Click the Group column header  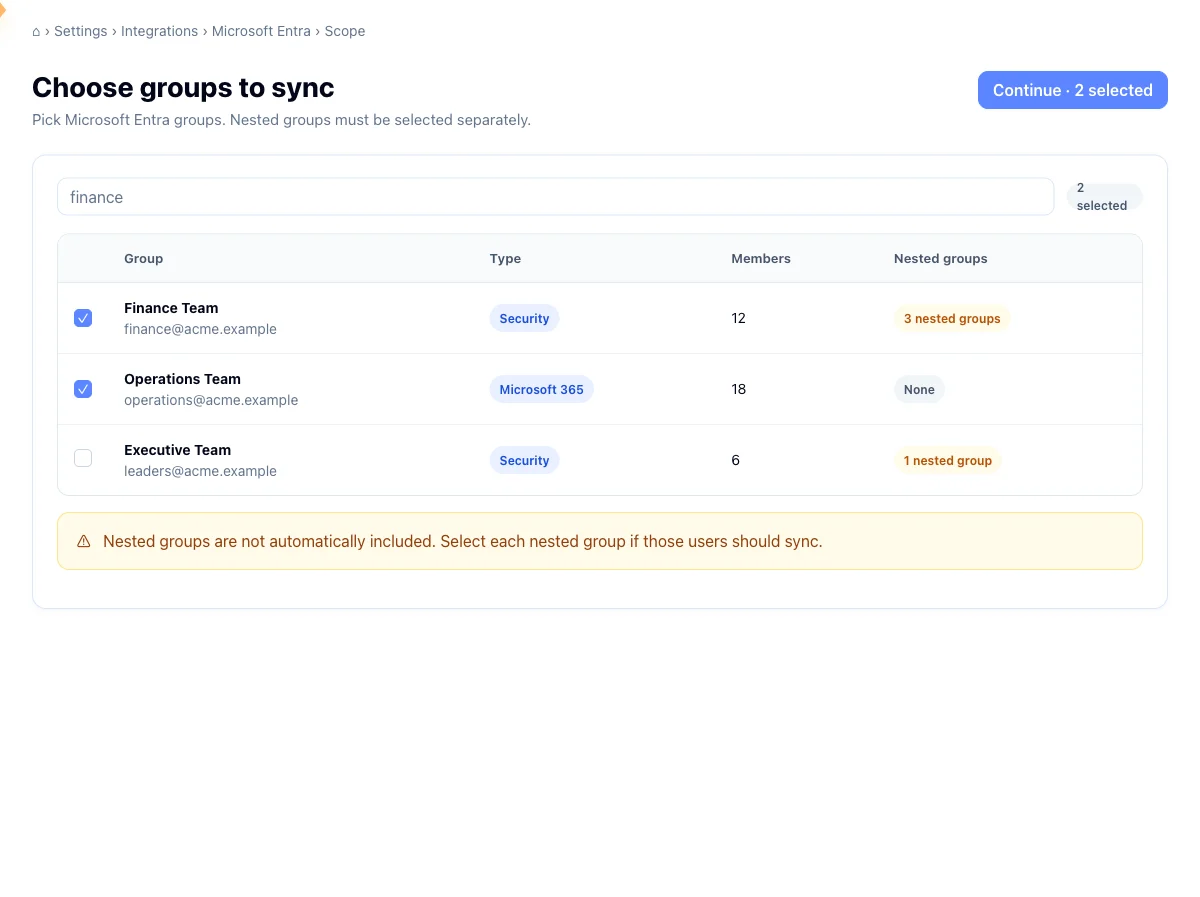(x=143, y=258)
